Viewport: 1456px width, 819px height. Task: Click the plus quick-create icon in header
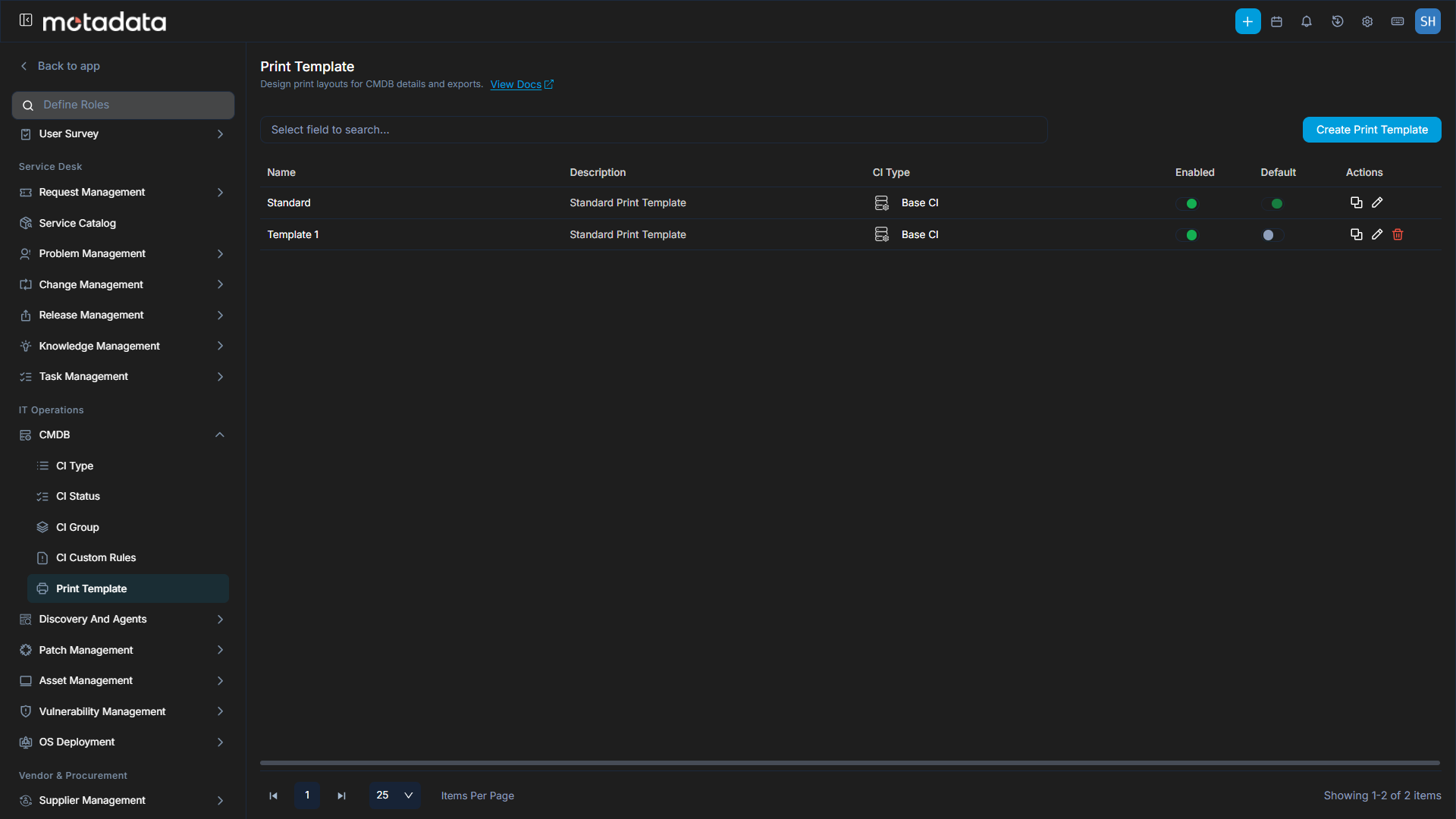[x=1247, y=21]
